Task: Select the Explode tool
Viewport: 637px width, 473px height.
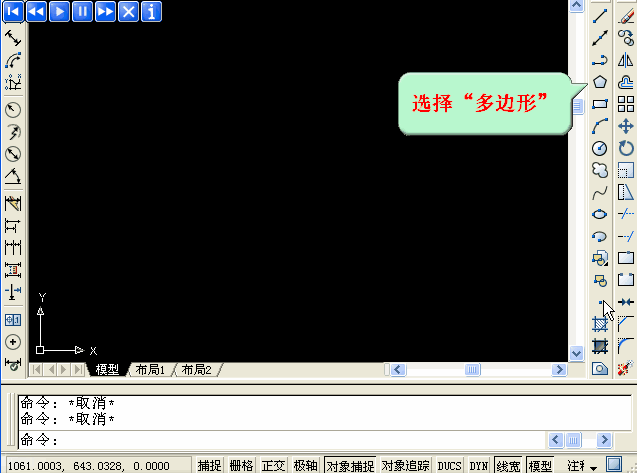Action: (x=626, y=369)
